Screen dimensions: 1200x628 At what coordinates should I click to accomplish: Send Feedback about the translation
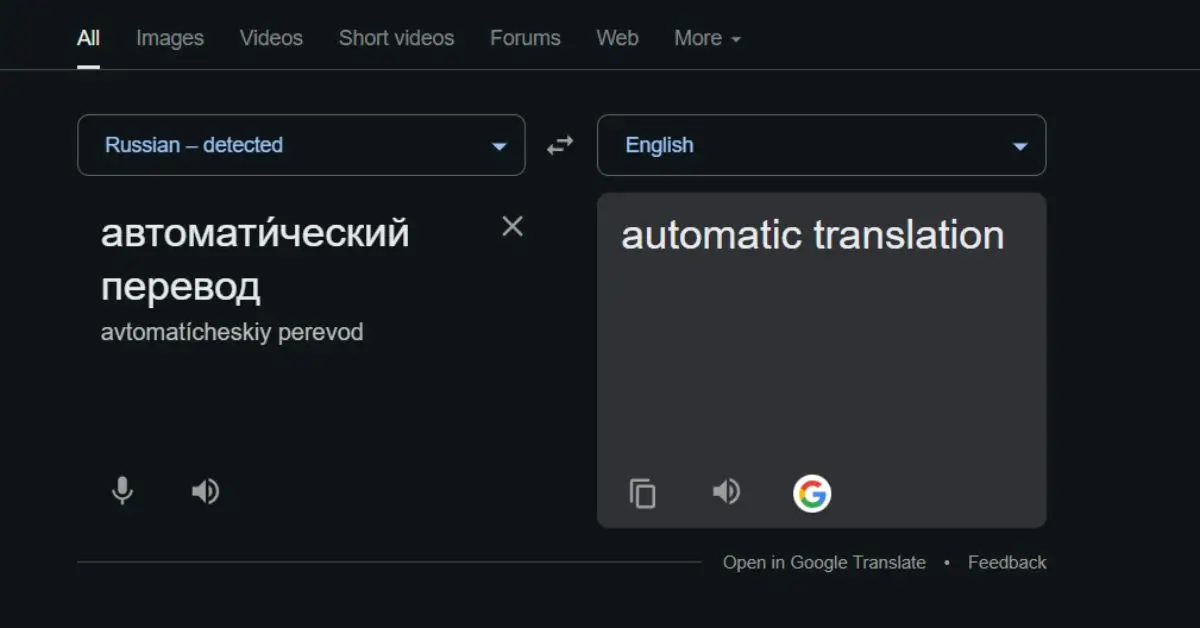pyautogui.click(x=1007, y=562)
